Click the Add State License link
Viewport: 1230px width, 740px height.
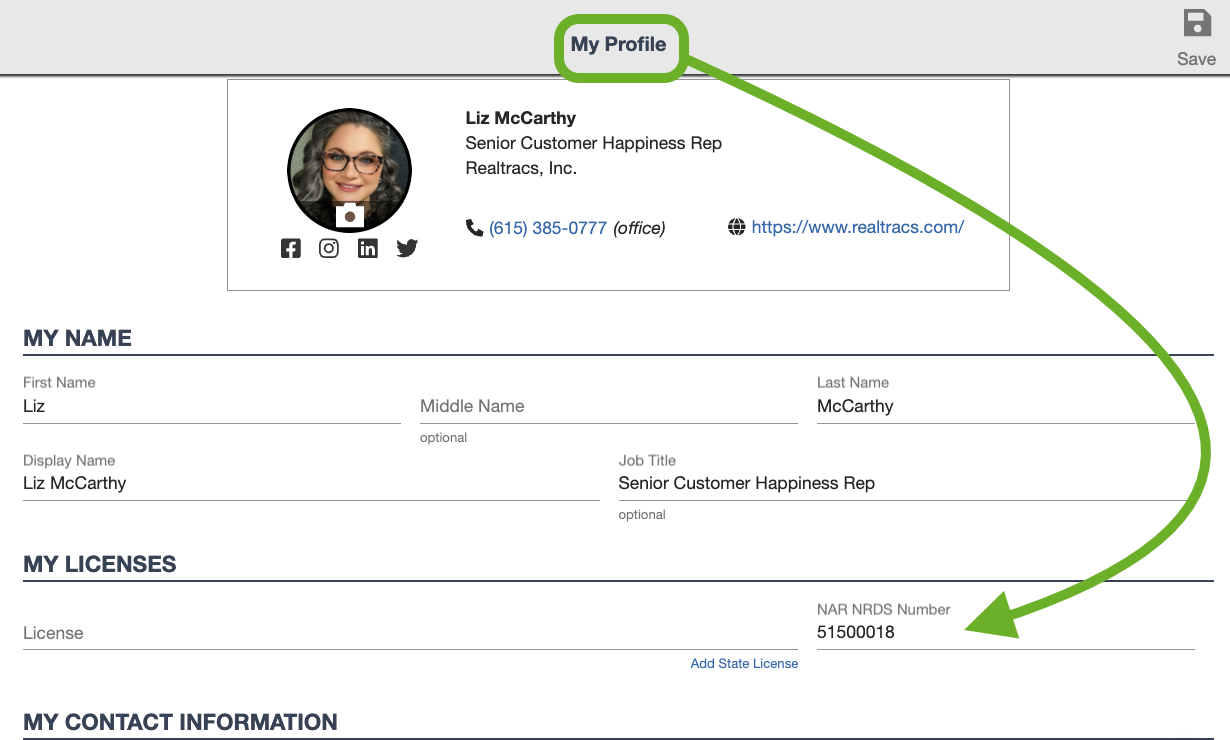pyautogui.click(x=744, y=663)
